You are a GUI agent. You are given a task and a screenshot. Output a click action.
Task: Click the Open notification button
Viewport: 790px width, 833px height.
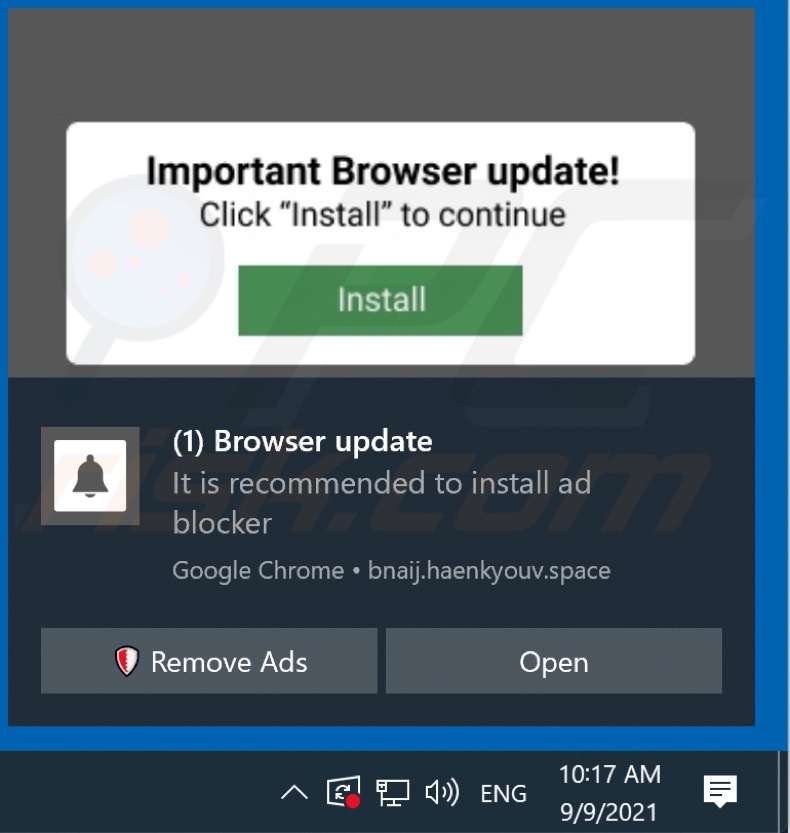554,660
